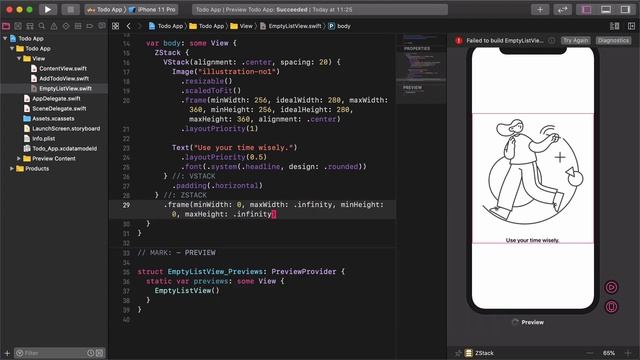Collapse the Todo App project root
This screenshot has width=640, height=360.
tap(5, 38)
